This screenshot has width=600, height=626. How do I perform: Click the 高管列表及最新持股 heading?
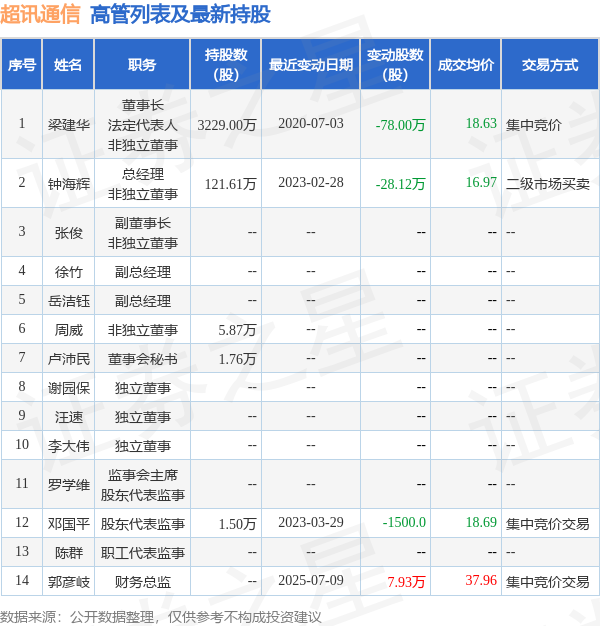pyautogui.click(x=180, y=14)
